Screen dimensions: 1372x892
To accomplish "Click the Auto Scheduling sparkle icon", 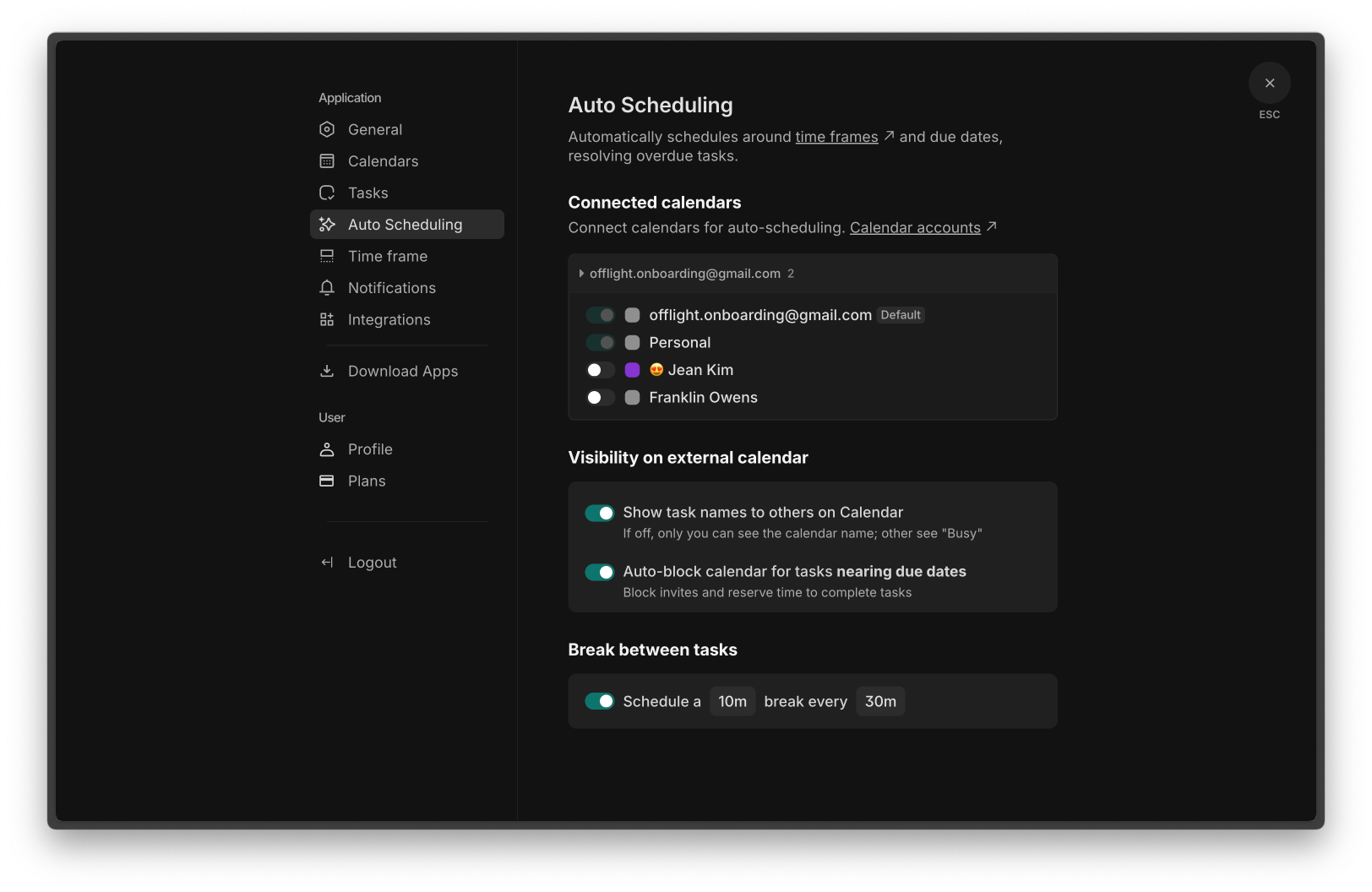I will tap(327, 225).
